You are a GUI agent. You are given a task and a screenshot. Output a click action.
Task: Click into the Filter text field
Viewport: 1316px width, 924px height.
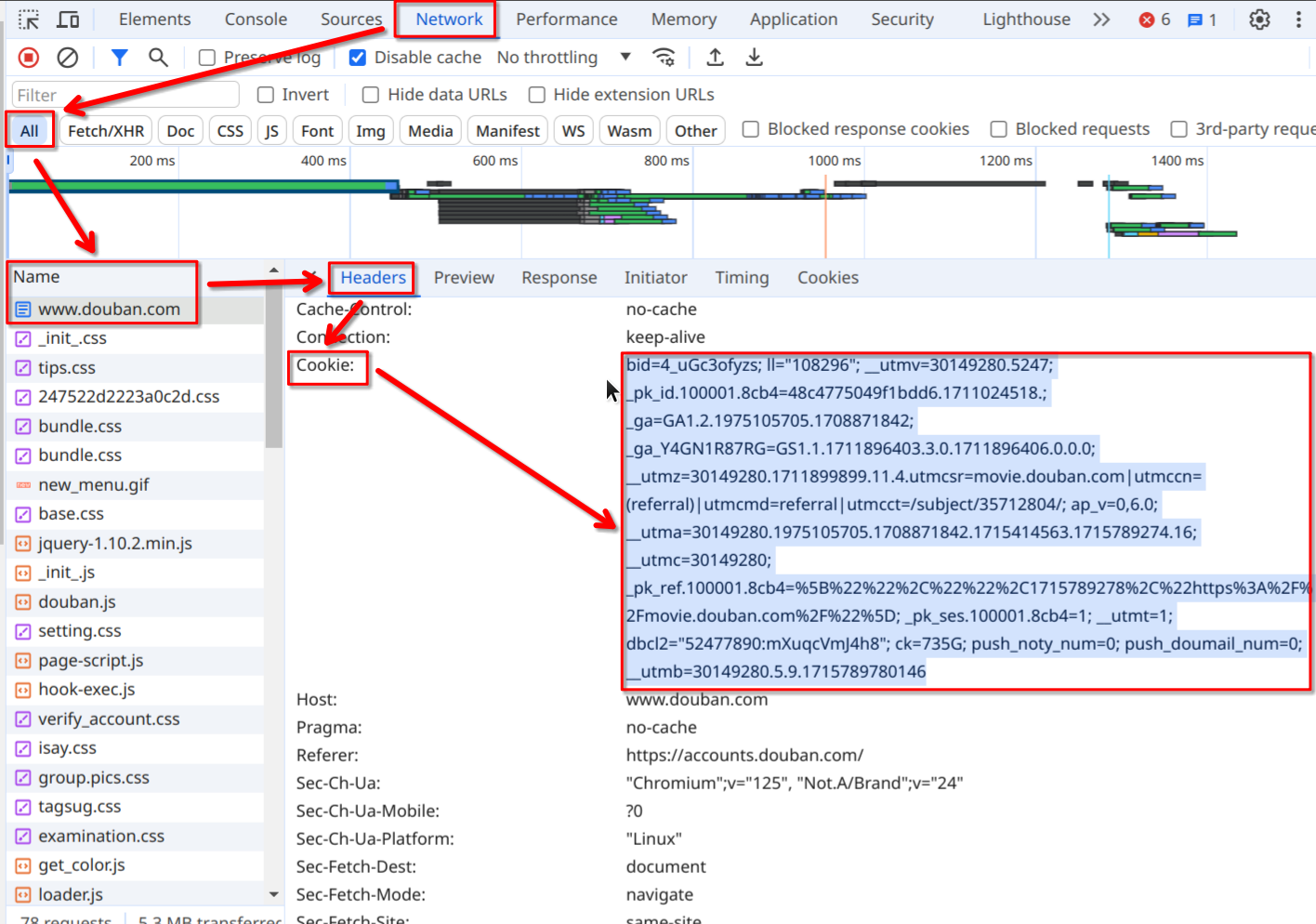pyautogui.click(x=125, y=95)
